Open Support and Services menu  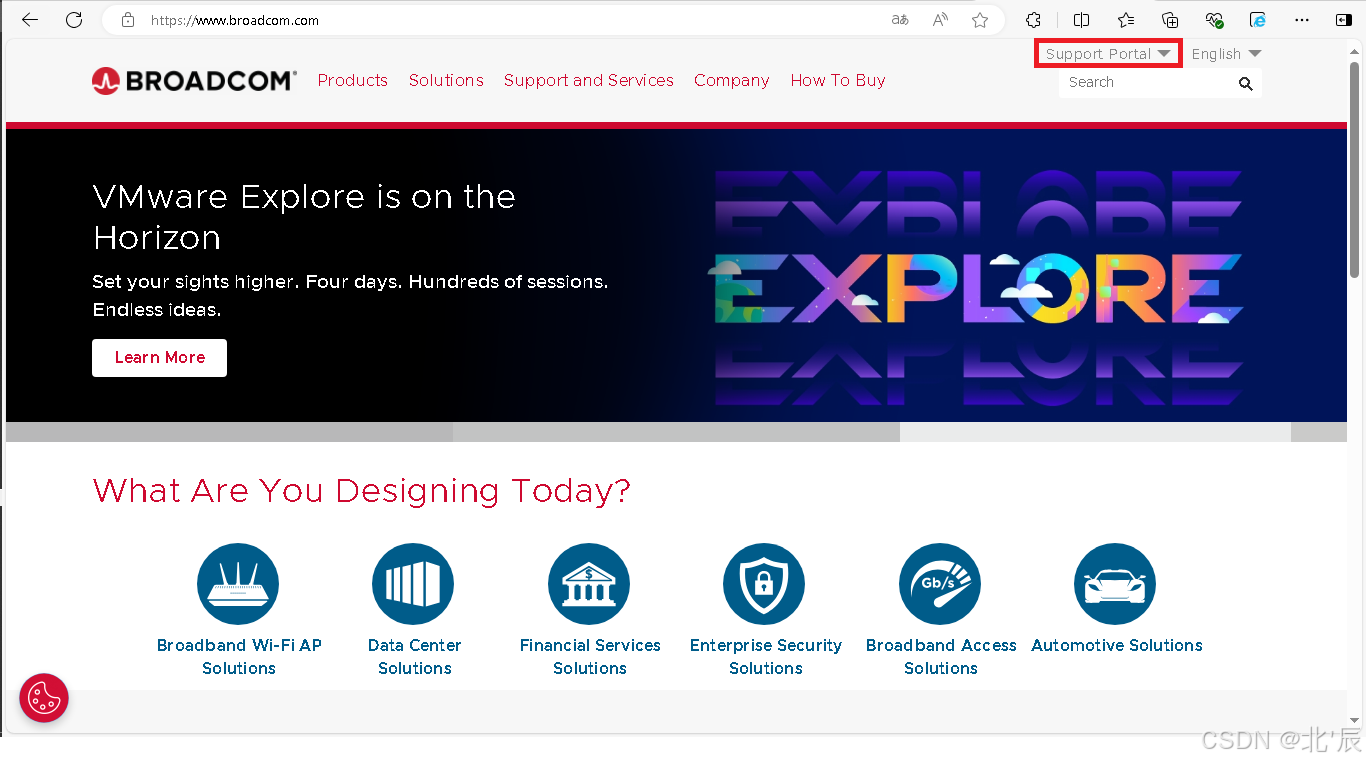589,80
